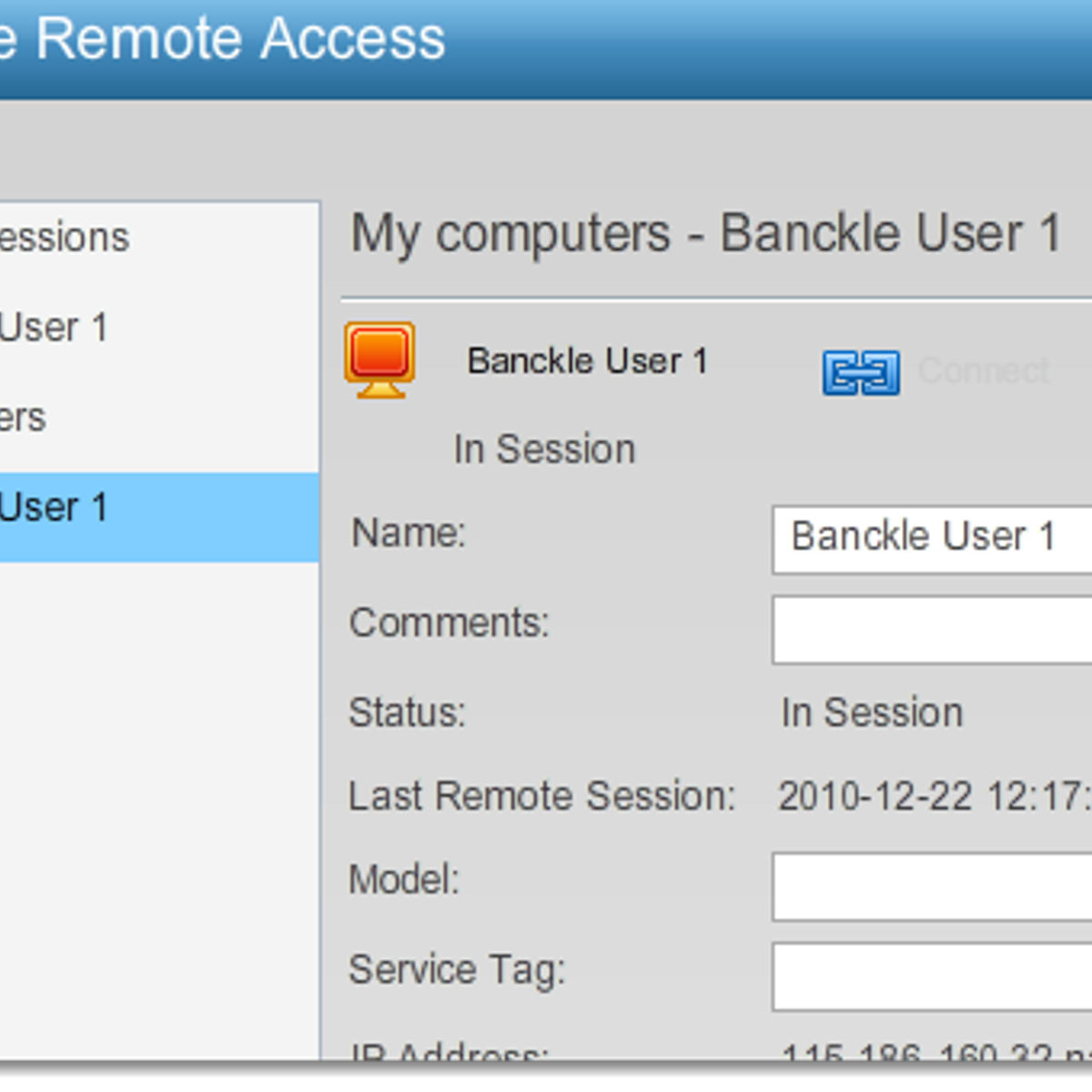Click the Remote Access title in the header
Screen dimensions: 1092x1092
(240, 39)
